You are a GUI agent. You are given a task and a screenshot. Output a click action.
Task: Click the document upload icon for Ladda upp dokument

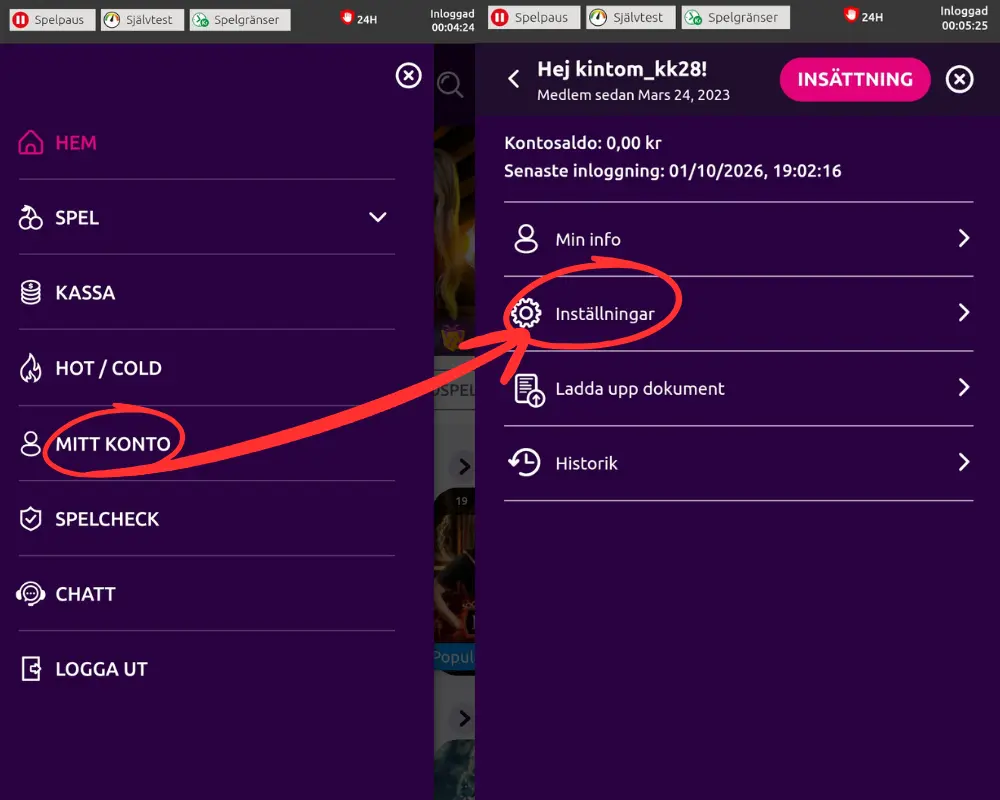click(x=529, y=390)
